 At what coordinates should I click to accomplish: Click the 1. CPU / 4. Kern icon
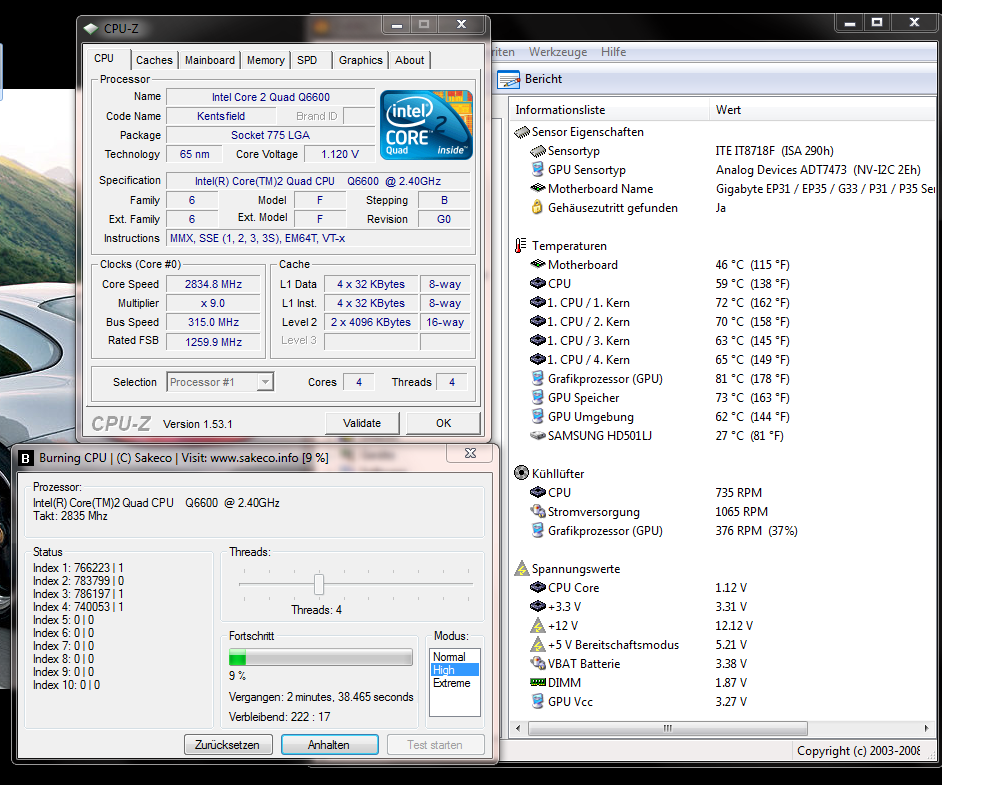pyautogui.click(x=537, y=359)
